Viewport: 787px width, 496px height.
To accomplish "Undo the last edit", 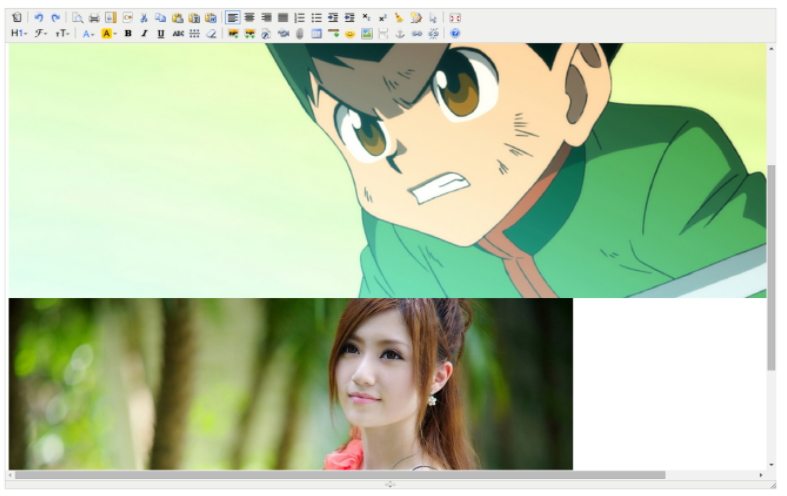I will [39, 18].
